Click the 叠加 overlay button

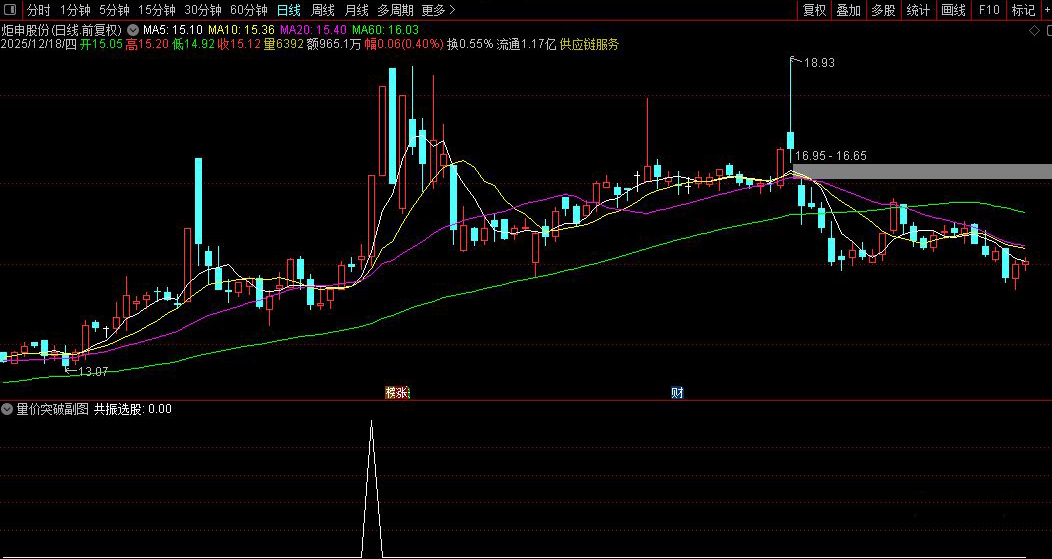tap(849, 10)
